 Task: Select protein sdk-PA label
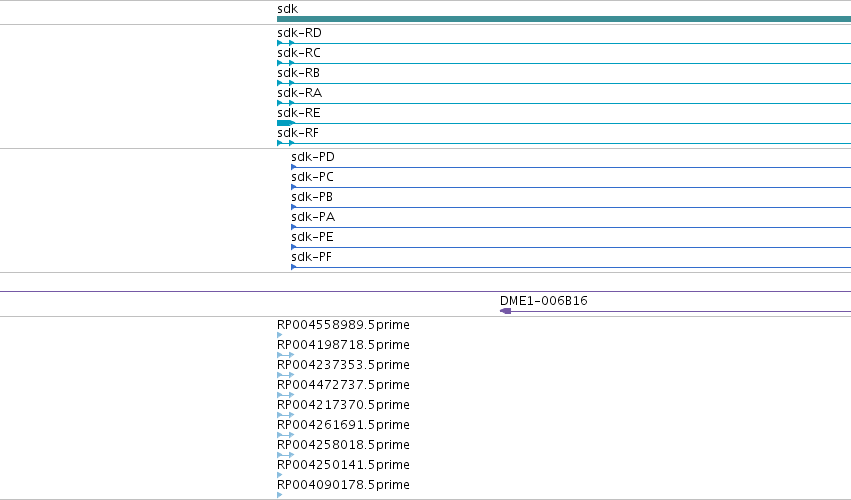(313, 218)
